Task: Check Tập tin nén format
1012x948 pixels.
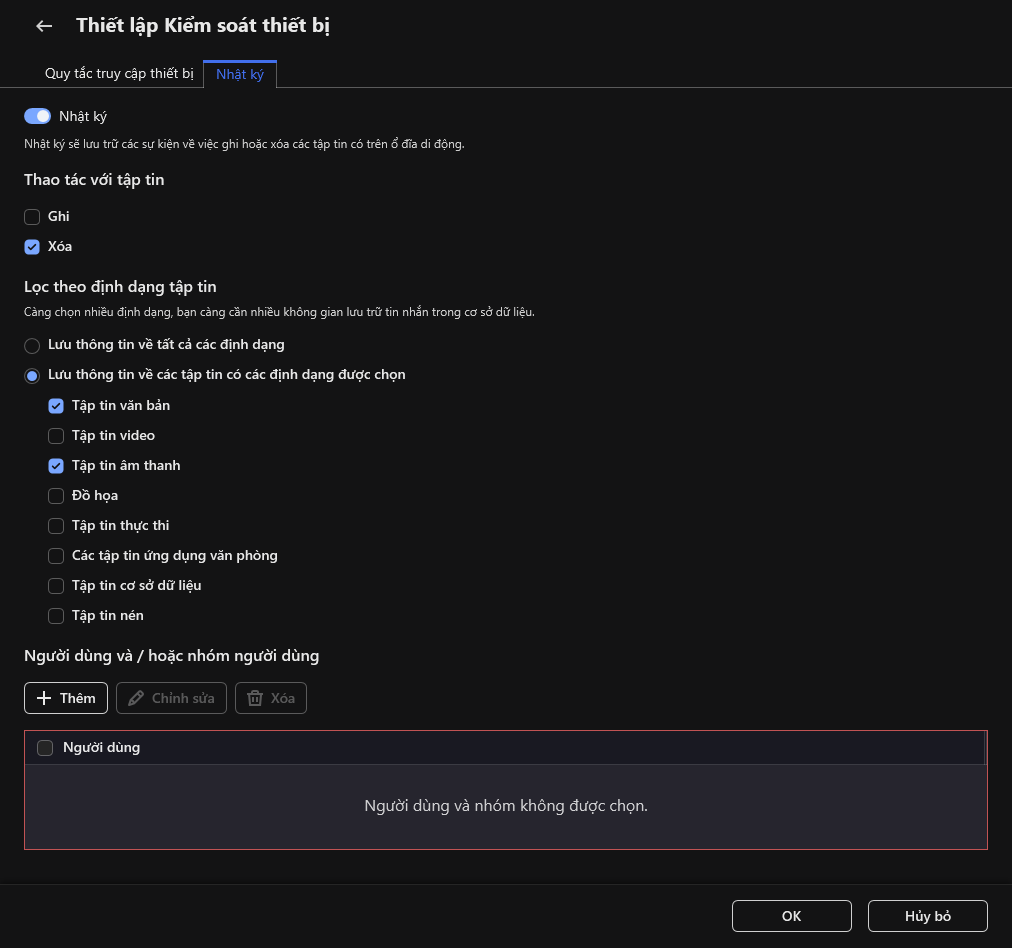Action: [56, 615]
